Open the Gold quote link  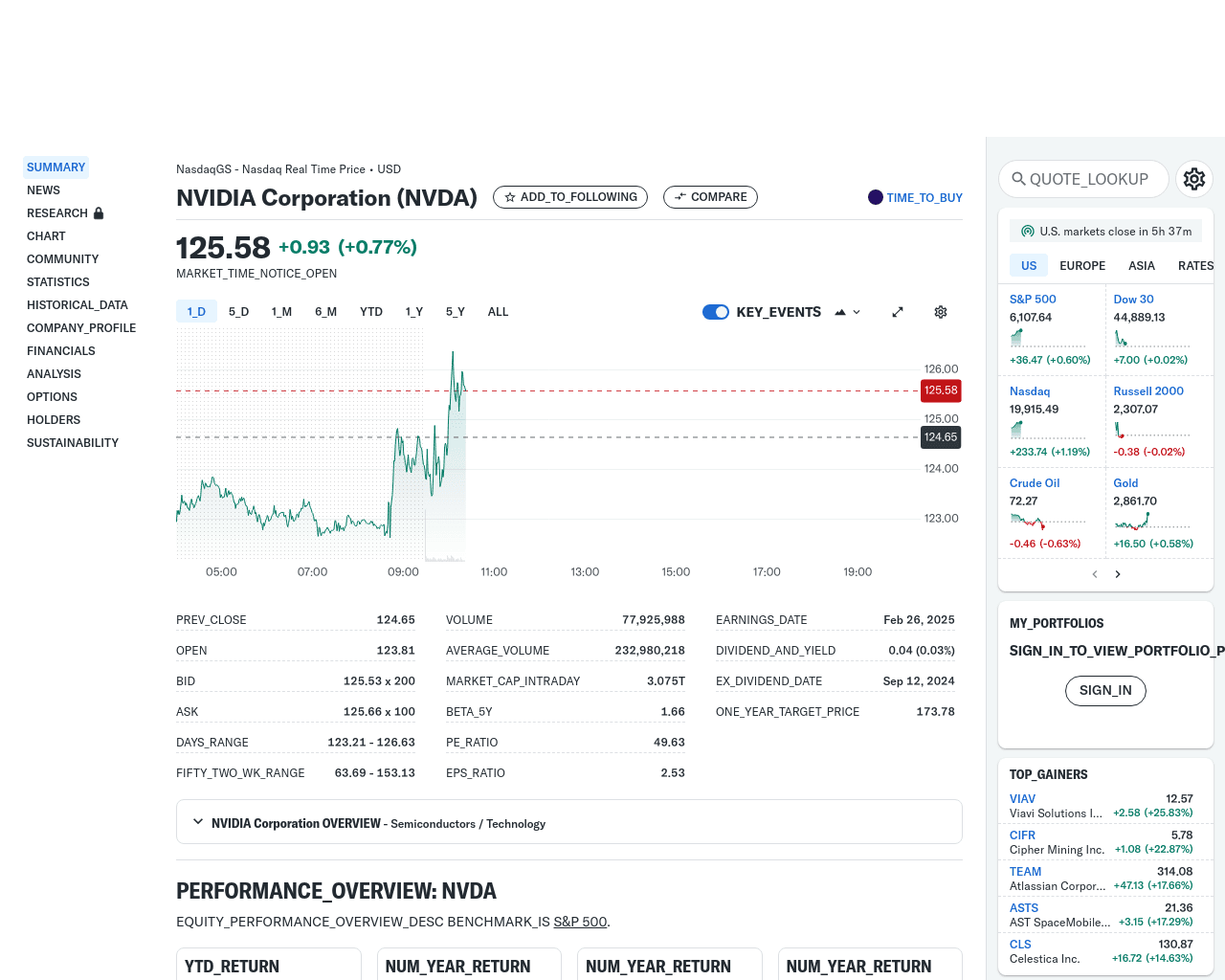pos(1125,483)
